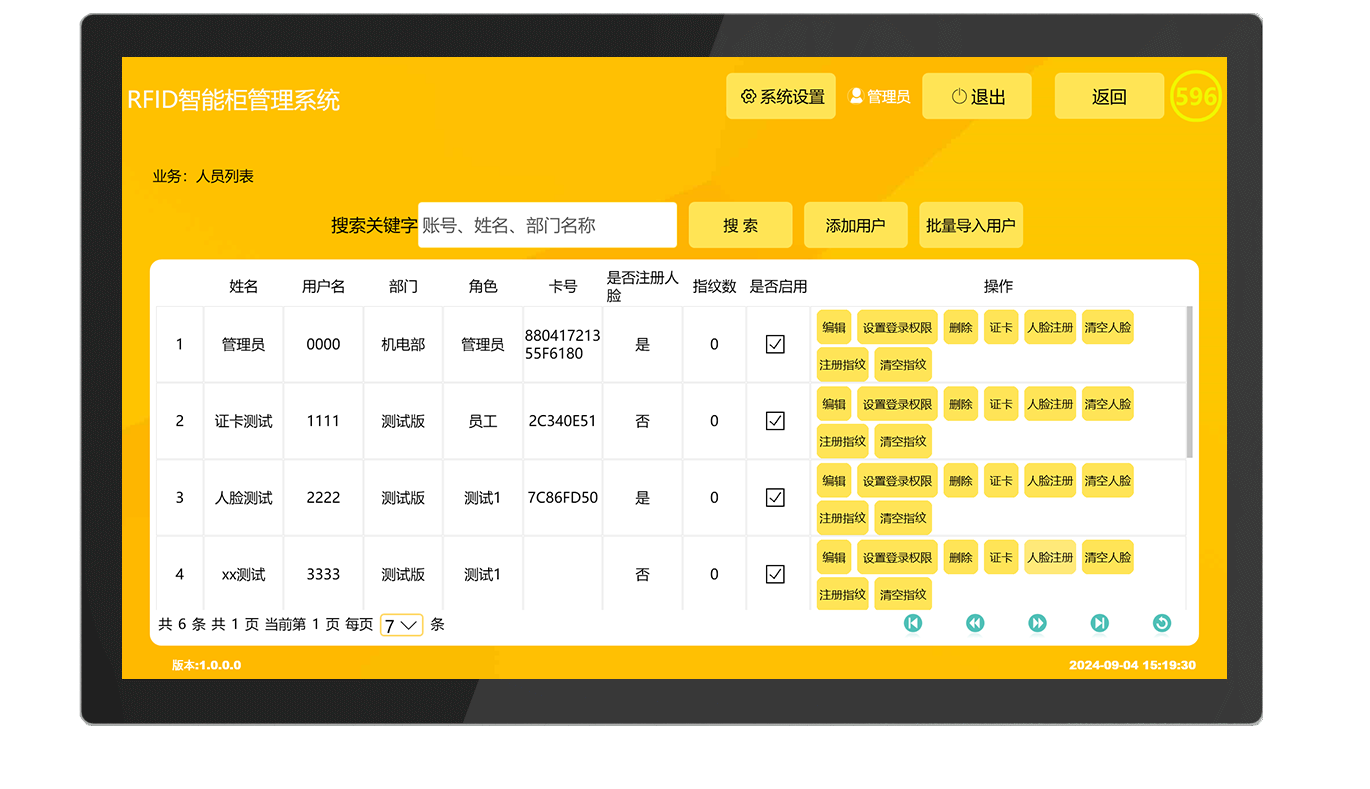Jump to the last page icon
This screenshot has width=1370, height=789.
[1099, 623]
